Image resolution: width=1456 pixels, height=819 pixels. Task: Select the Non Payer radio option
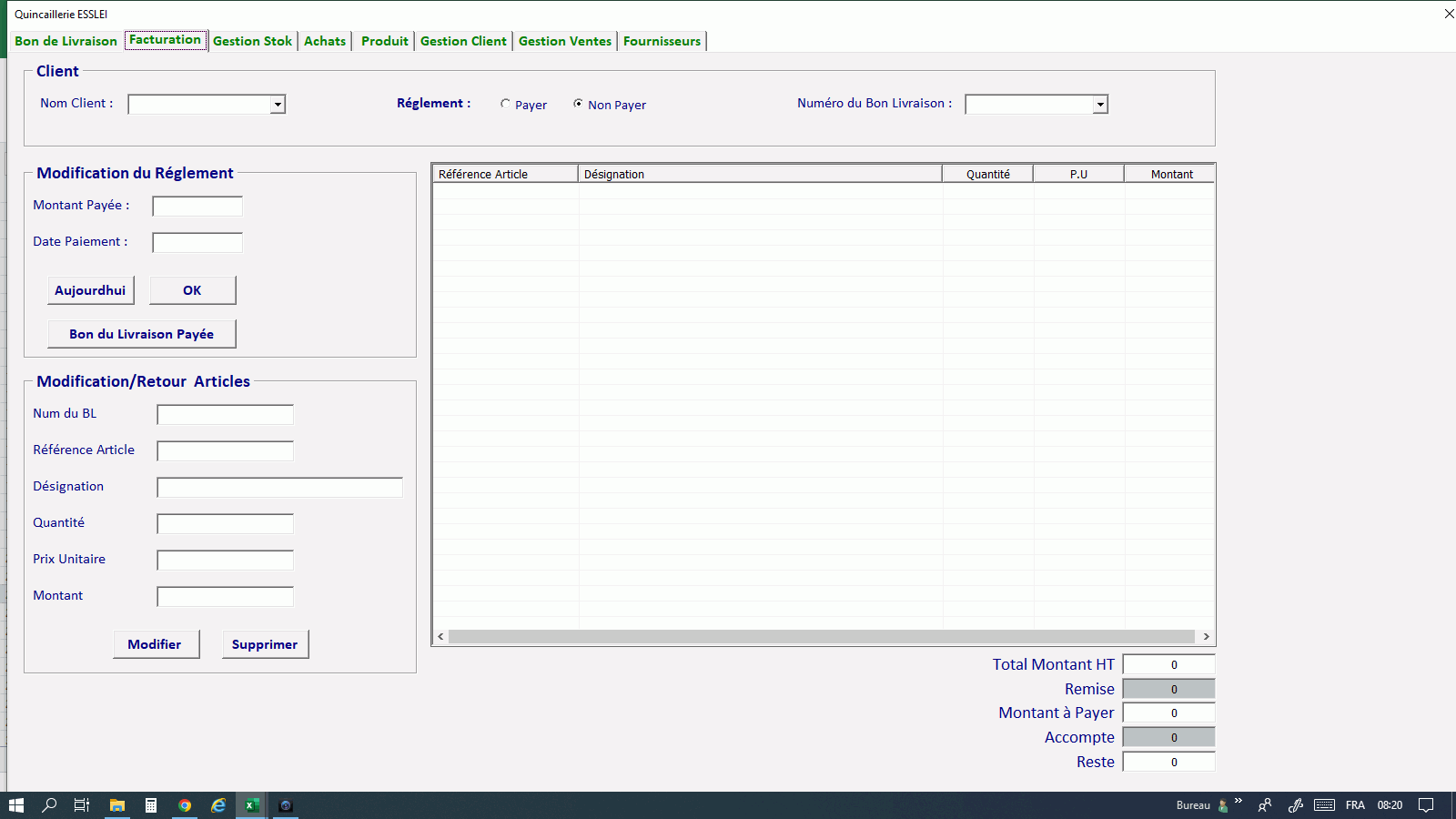click(x=579, y=104)
